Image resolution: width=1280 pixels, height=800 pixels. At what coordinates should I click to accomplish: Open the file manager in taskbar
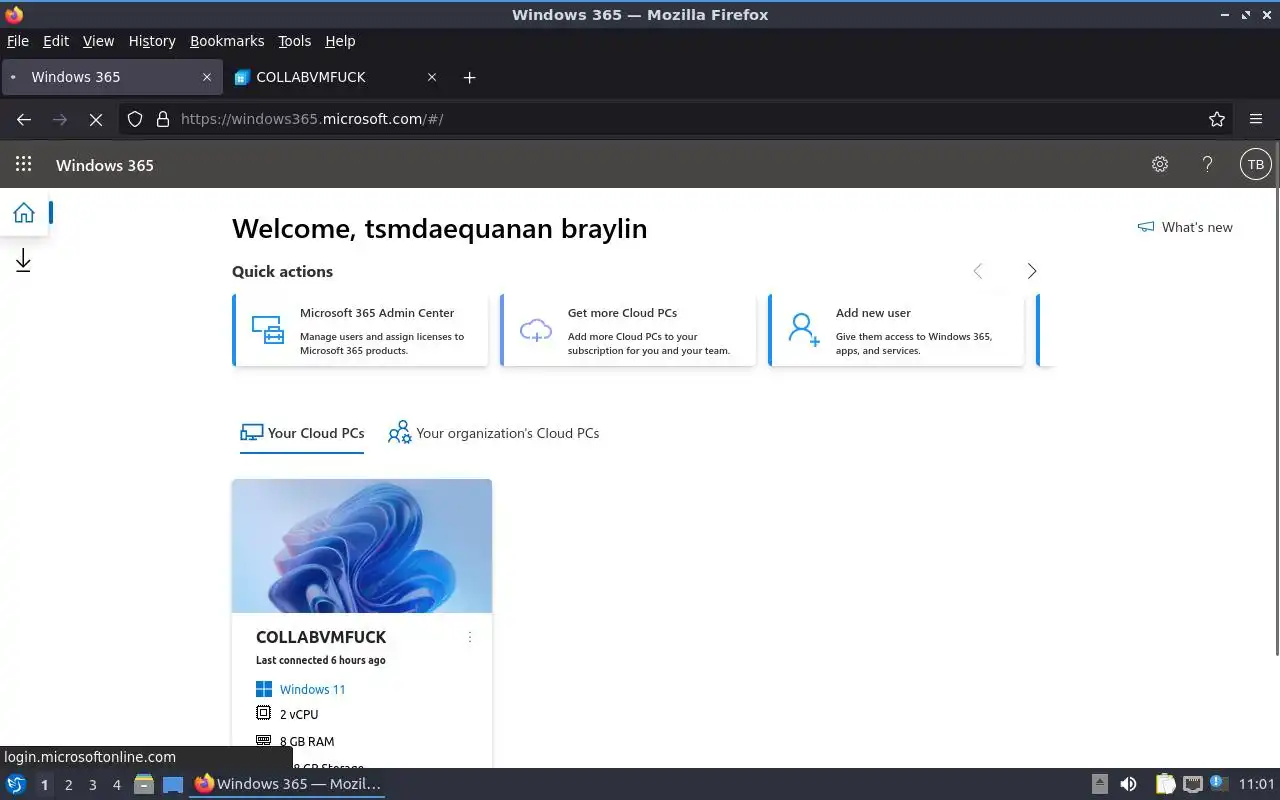144,784
